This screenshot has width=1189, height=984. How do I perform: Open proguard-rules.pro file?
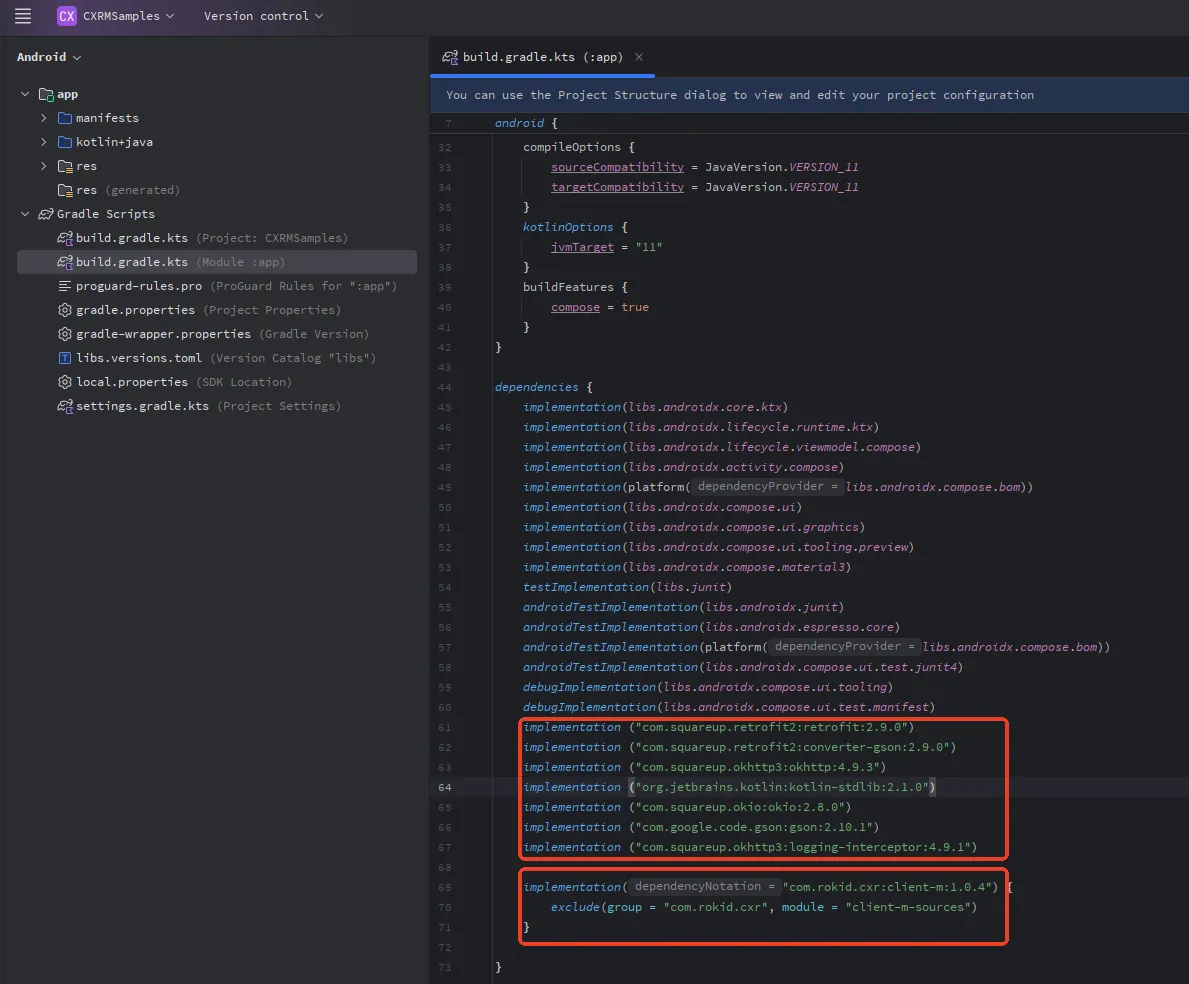236,286
